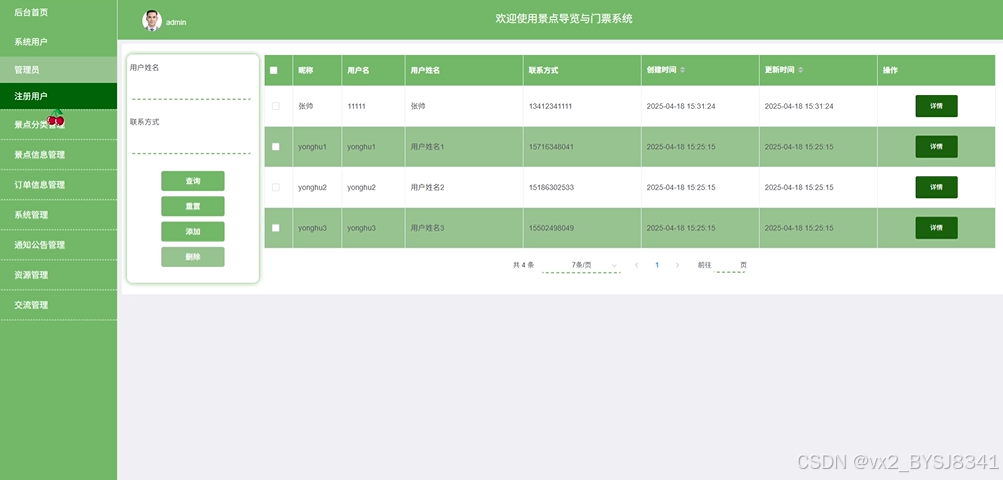Open 详情 for user yonghu1
This screenshot has height=480, width=1003.
pos(936,147)
